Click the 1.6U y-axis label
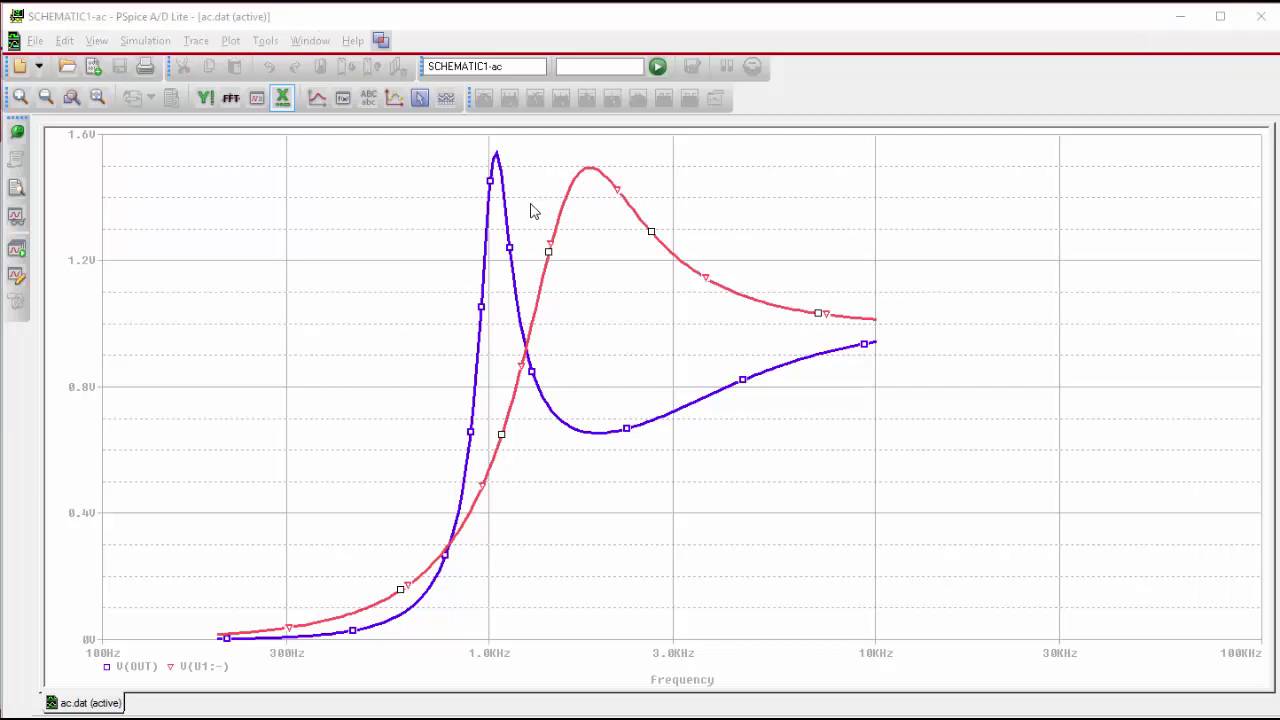Screen dimensions: 1280x720 82,134
